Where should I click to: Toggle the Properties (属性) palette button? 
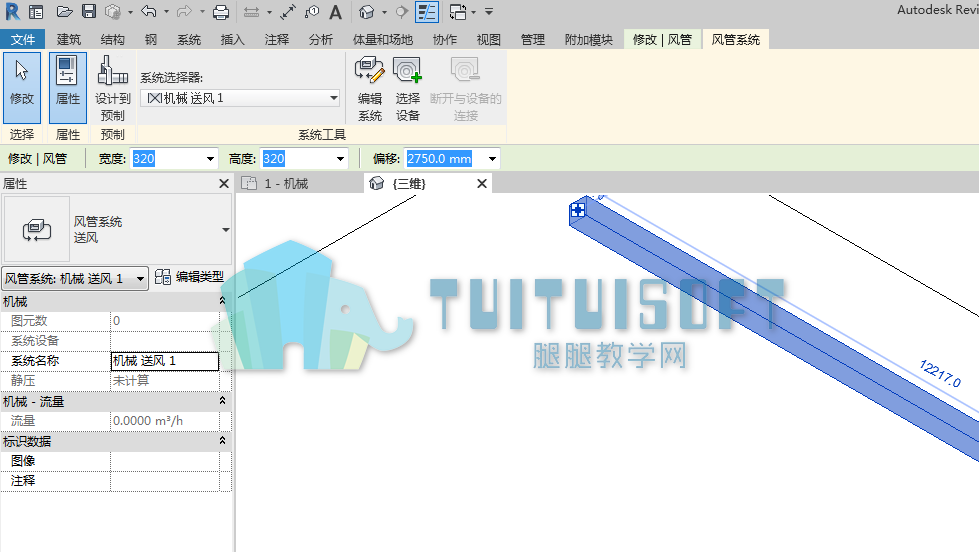pos(67,88)
